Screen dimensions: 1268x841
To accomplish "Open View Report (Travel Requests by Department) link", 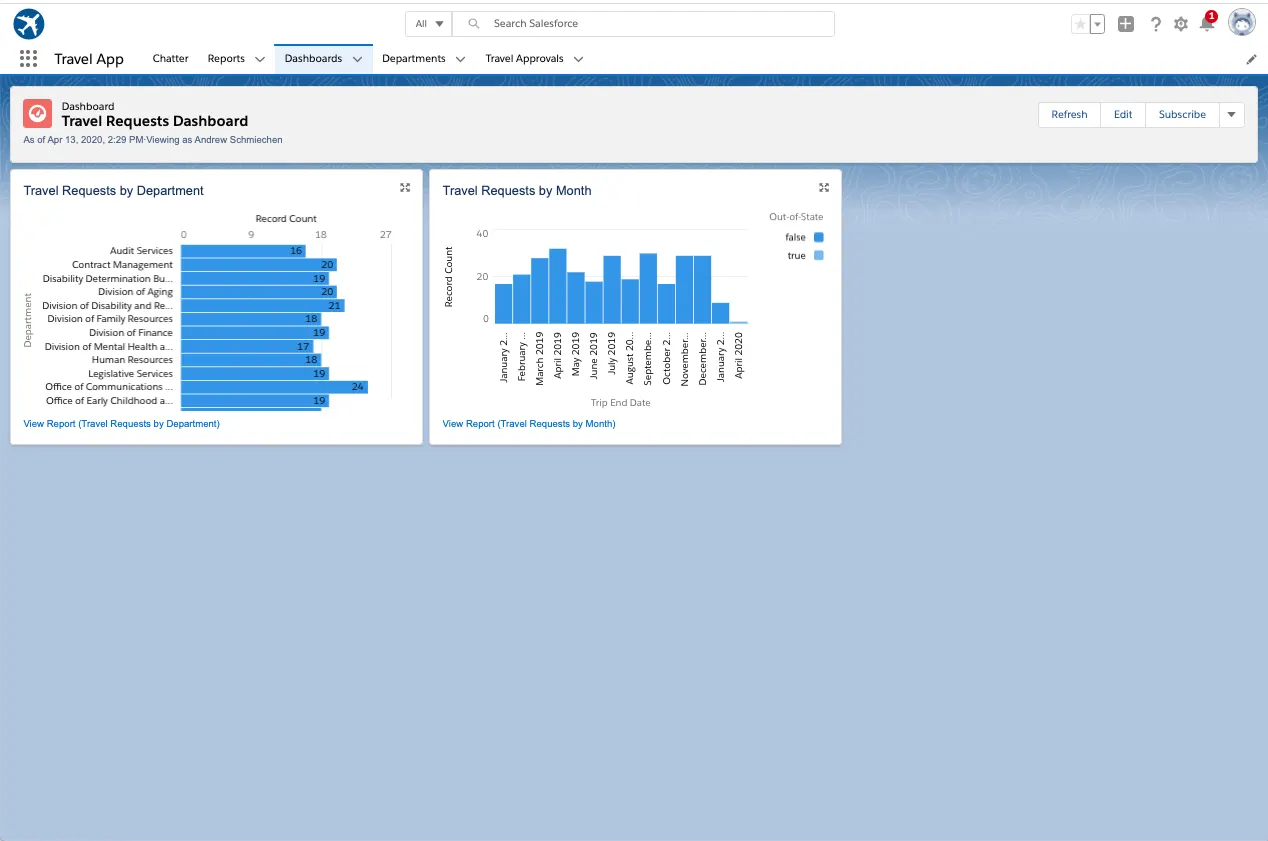I will (x=121, y=424).
